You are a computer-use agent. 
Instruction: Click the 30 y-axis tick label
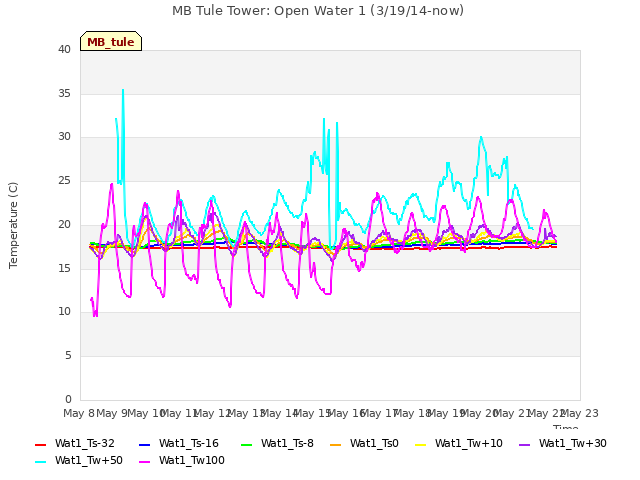click(x=64, y=137)
